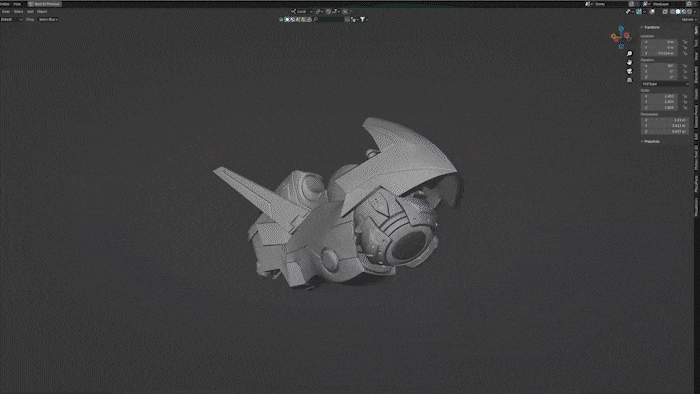Click the Dimensions X field
The width and height of the screenshot is (700, 394).
[665, 120]
